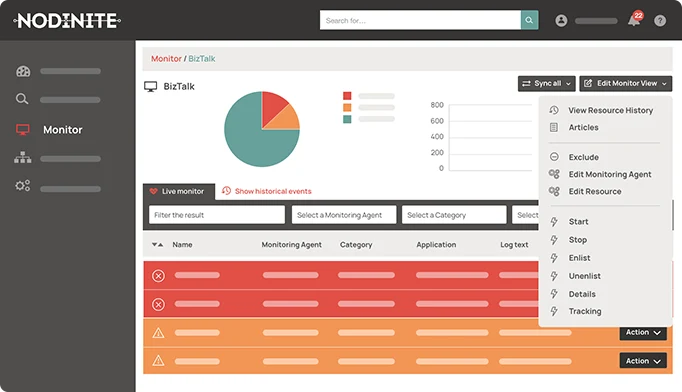Choose Edit Monitoring Agent menu entry
Viewport: 682px width, 392px height.
click(610, 174)
